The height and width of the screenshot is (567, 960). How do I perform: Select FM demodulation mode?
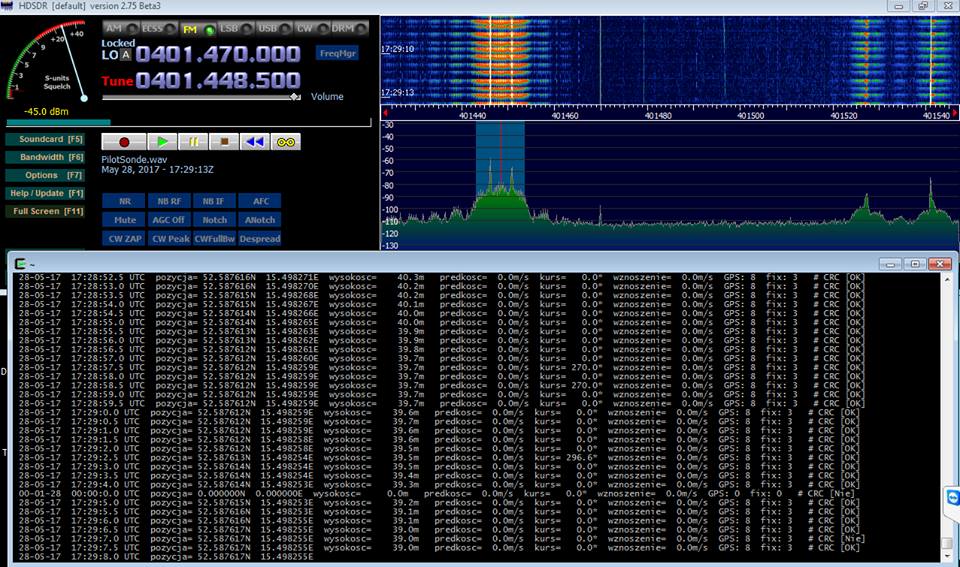pyautogui.click(x=198, y=29)
